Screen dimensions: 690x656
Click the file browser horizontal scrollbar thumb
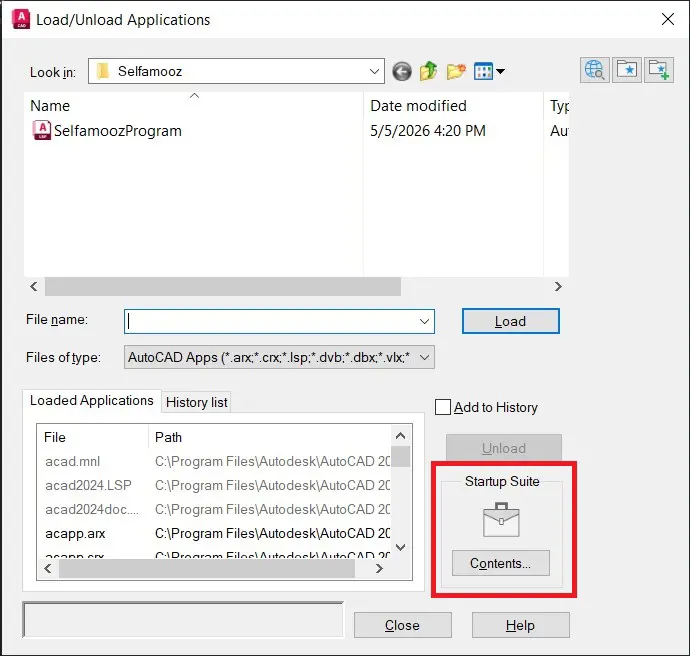223,286
